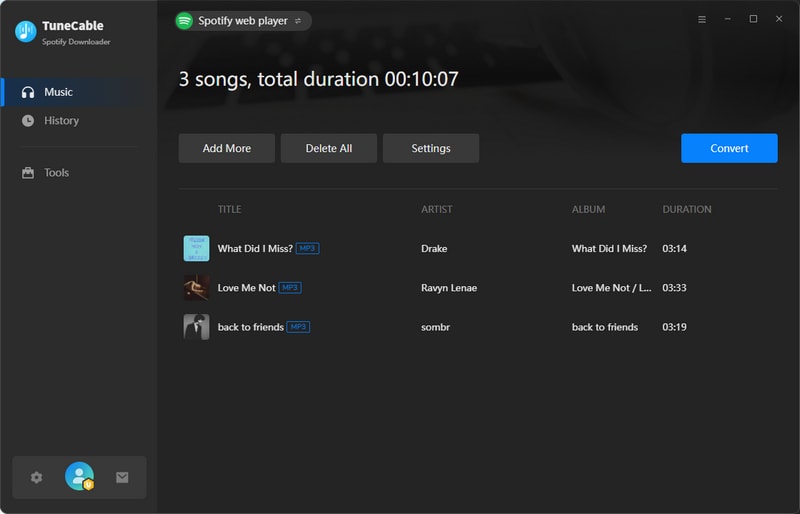Open the Tools section
Screen dimensions: 800x514
pos(79,173)
